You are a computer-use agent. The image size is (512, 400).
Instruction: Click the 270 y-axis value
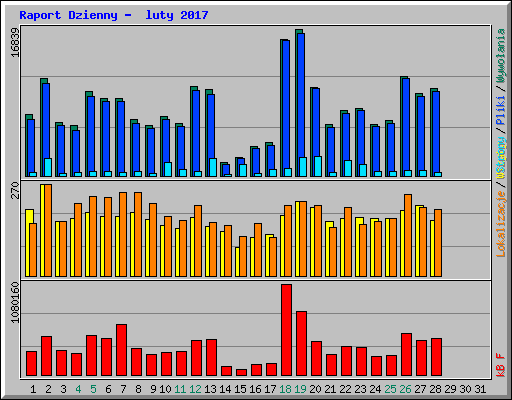click(x=15, y=190)
